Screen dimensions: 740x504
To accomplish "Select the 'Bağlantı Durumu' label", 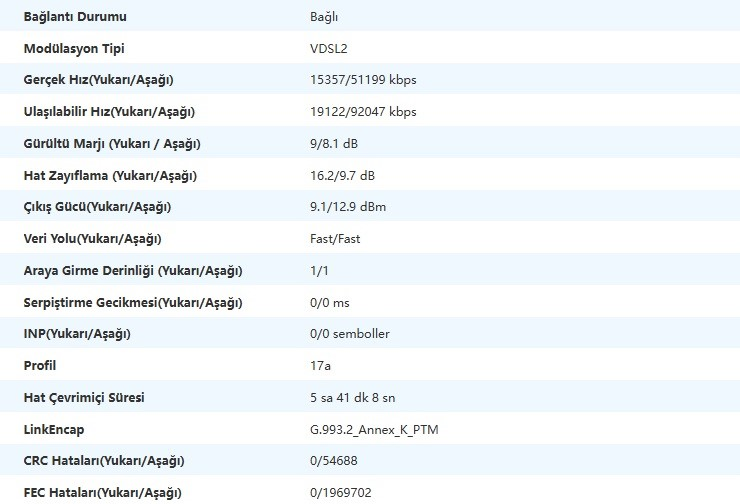I will (75, 17).
